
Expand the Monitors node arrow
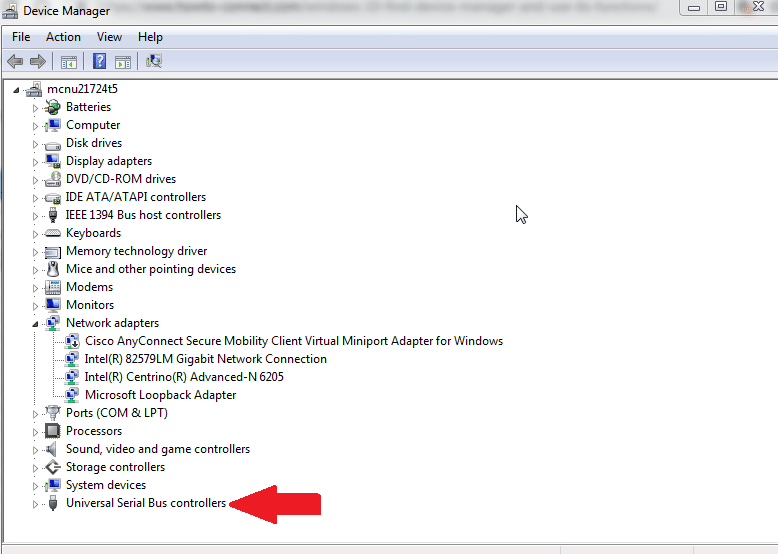[35, 306]
